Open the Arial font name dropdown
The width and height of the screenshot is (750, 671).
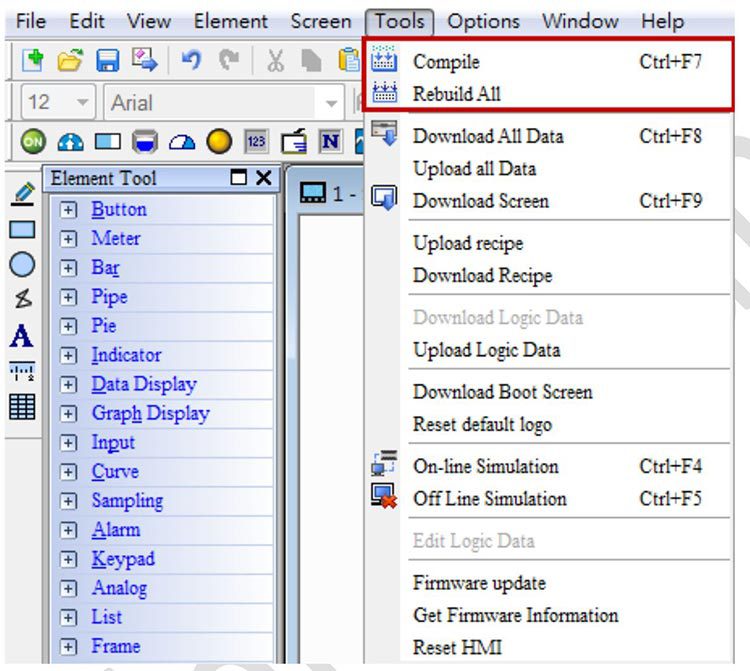pos(331,103)
